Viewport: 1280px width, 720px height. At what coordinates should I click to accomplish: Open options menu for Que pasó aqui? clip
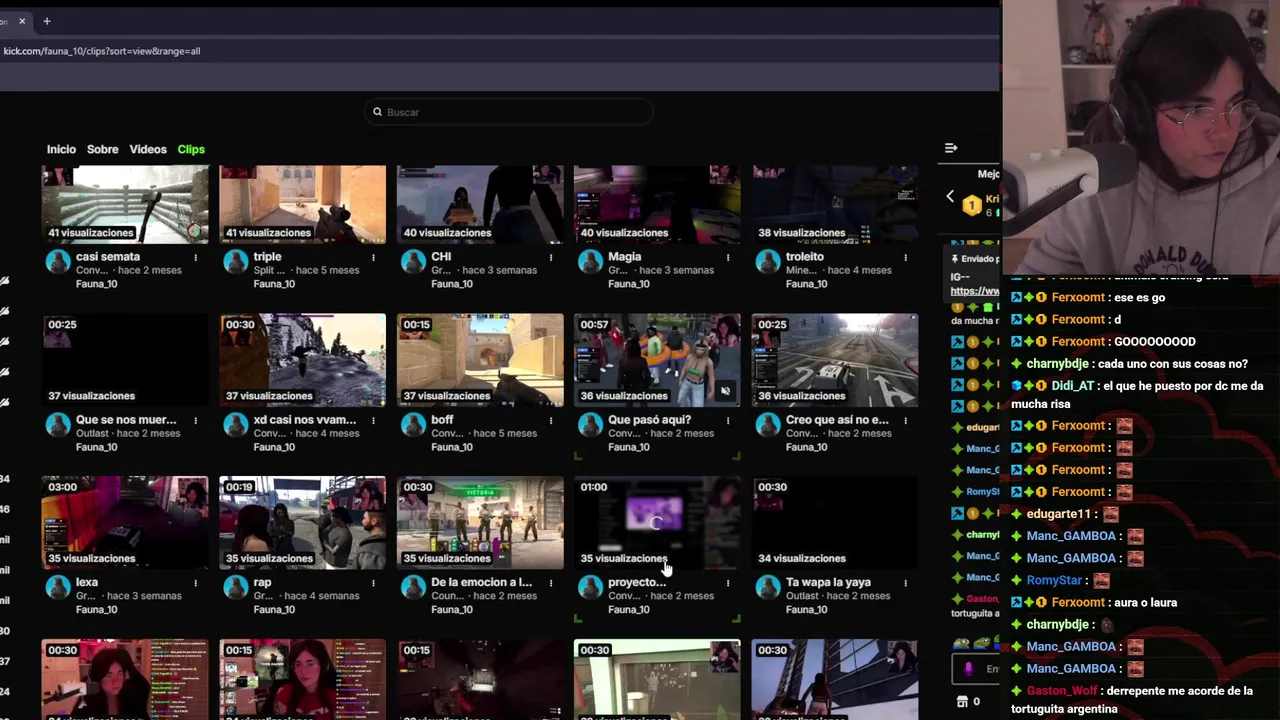click(728, 420)
